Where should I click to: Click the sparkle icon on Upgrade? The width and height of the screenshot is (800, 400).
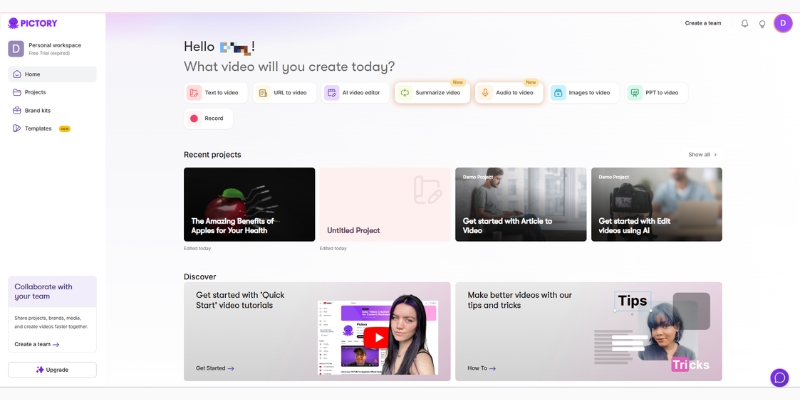(x=40, y=369)
